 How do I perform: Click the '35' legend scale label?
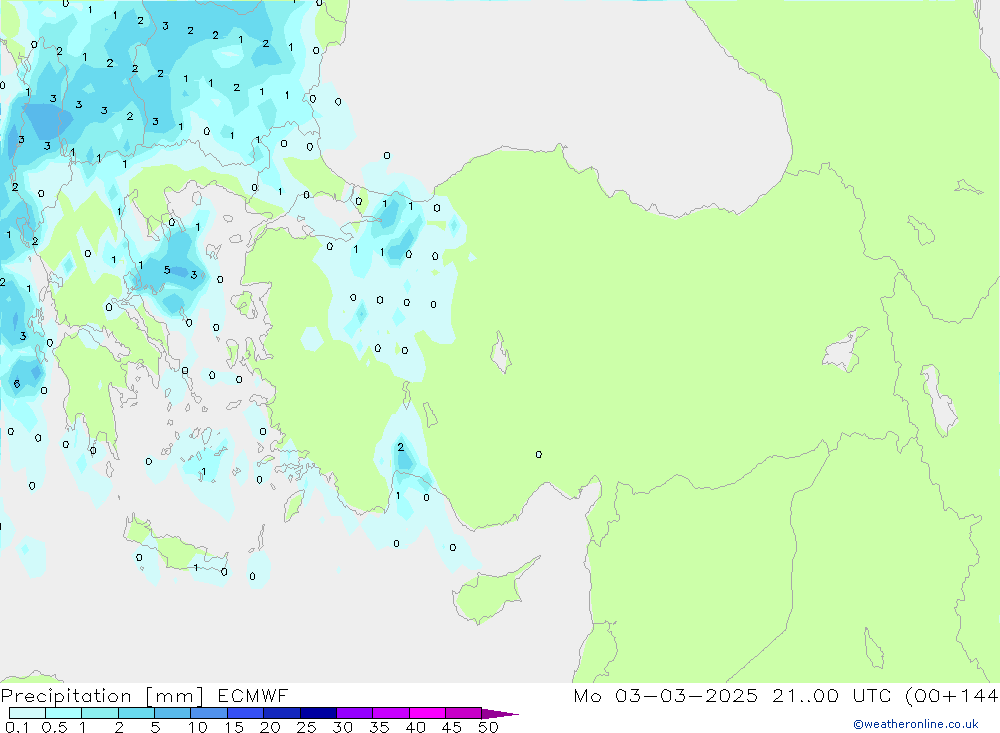tap(379, 727)
